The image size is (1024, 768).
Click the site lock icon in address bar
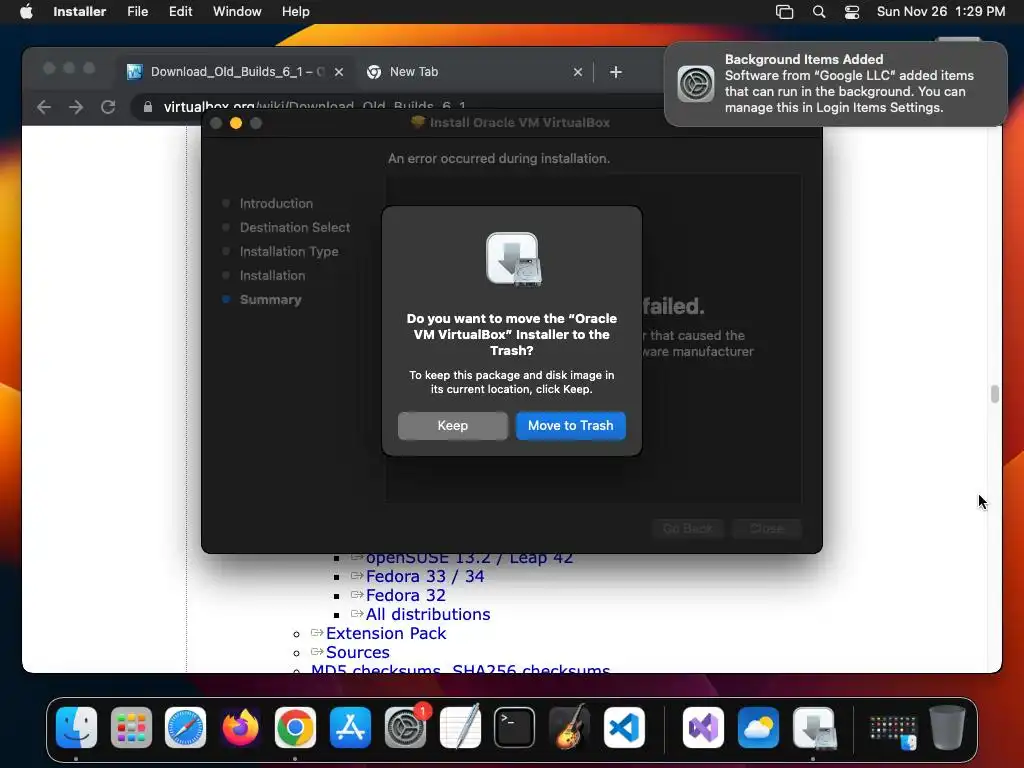coord(148,107)
